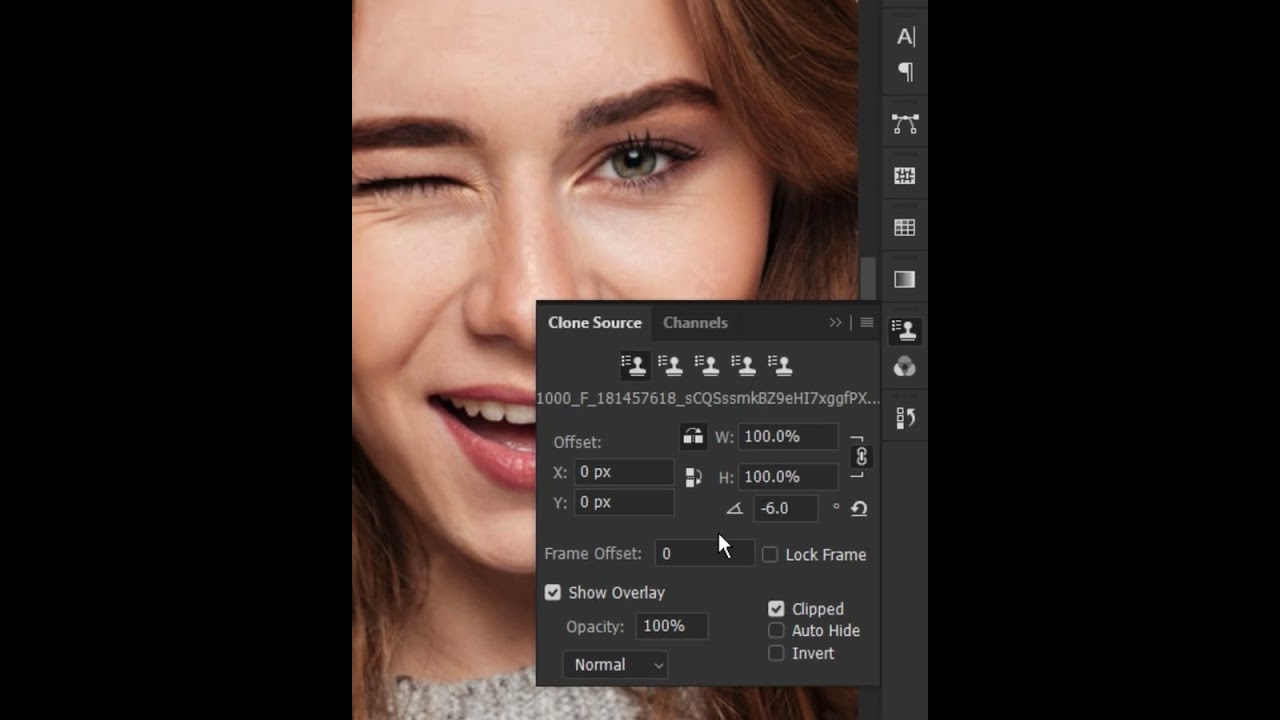
Task: Click the X offset input field
Action: (624, 472)
